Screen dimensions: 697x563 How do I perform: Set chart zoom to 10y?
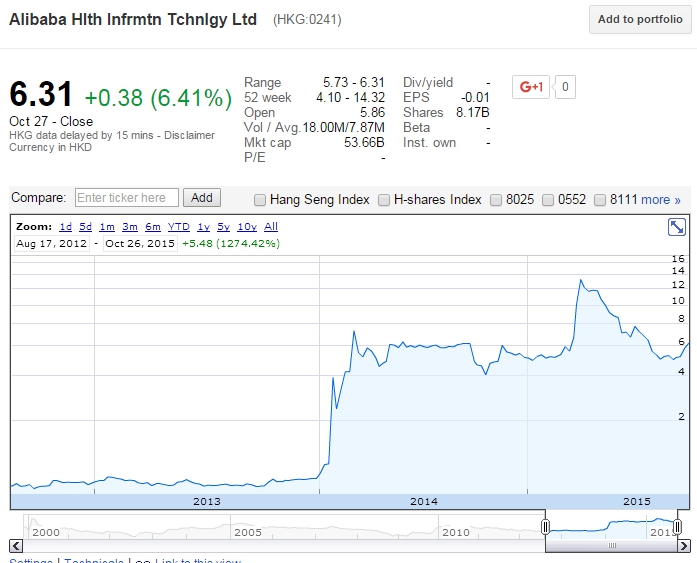(247, 227)
